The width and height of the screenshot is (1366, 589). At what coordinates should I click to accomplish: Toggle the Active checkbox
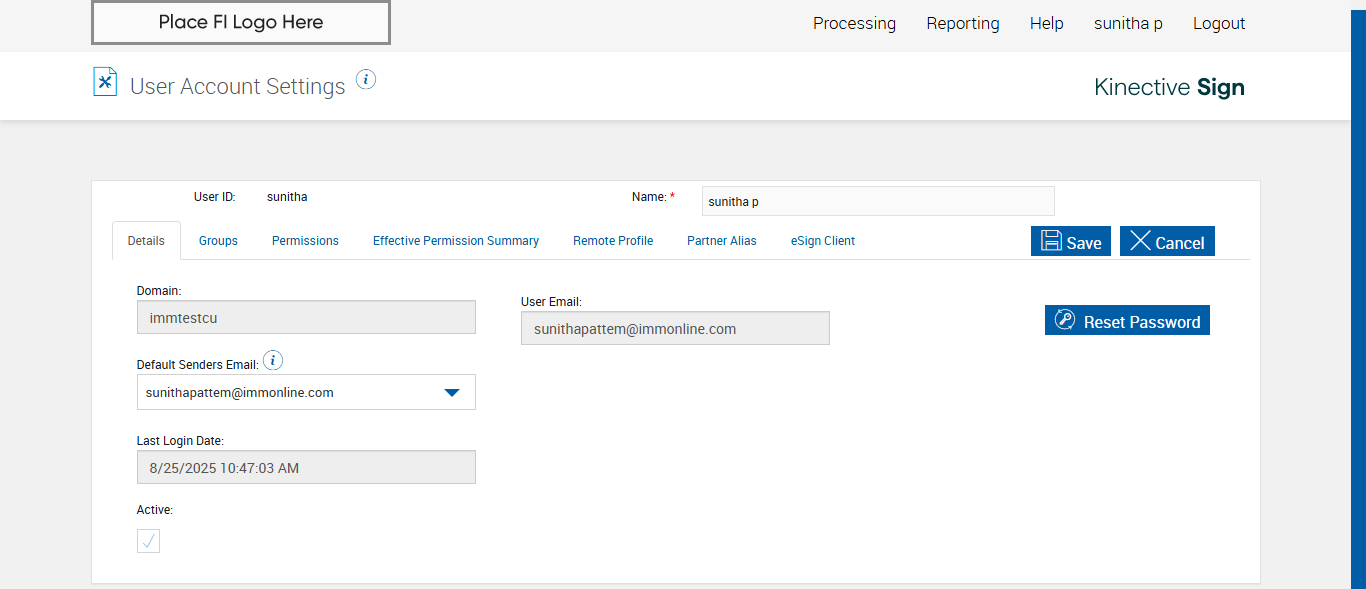pos(148,541)
